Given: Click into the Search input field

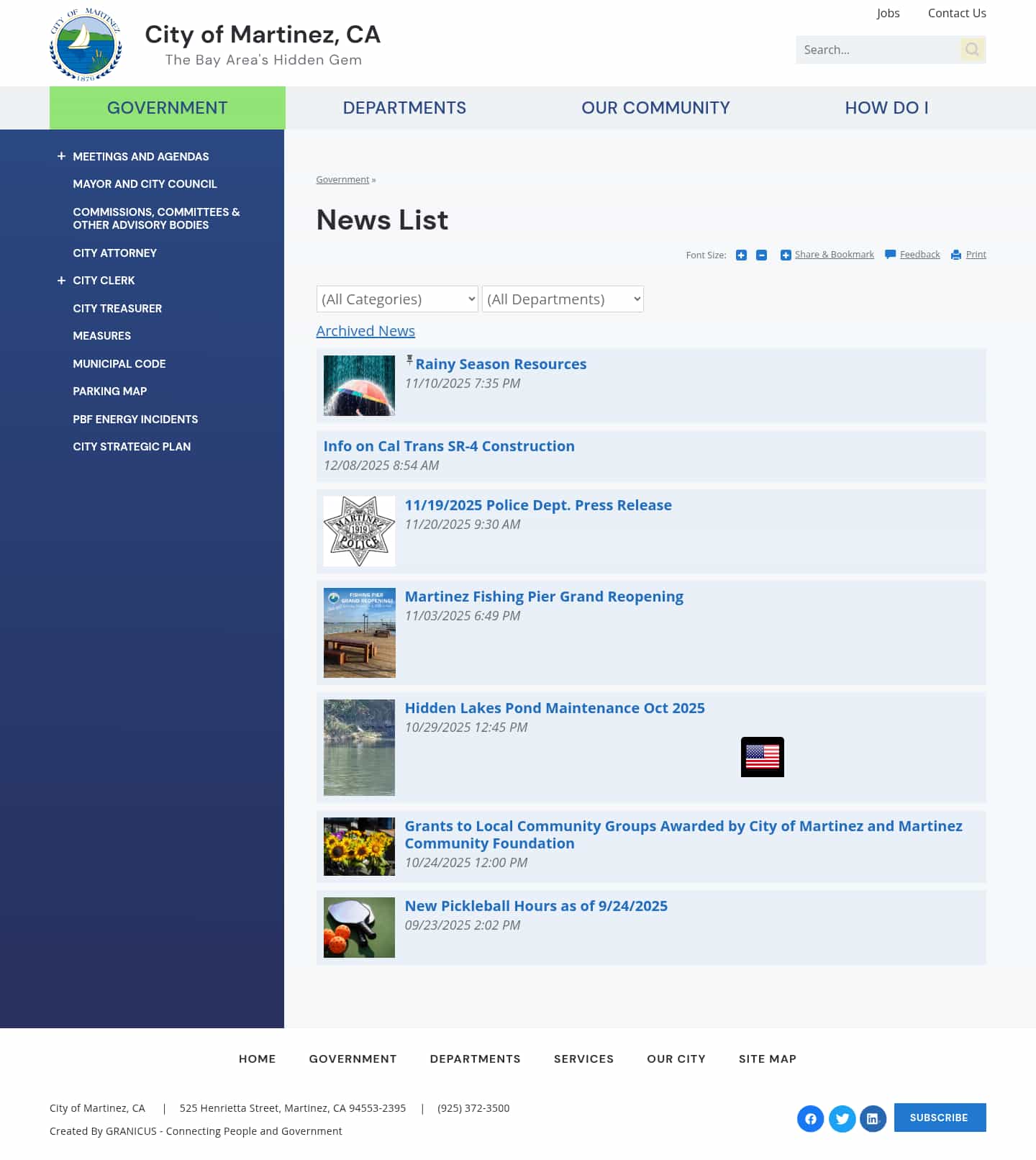Looking at the screenshot, I should 878,50.
